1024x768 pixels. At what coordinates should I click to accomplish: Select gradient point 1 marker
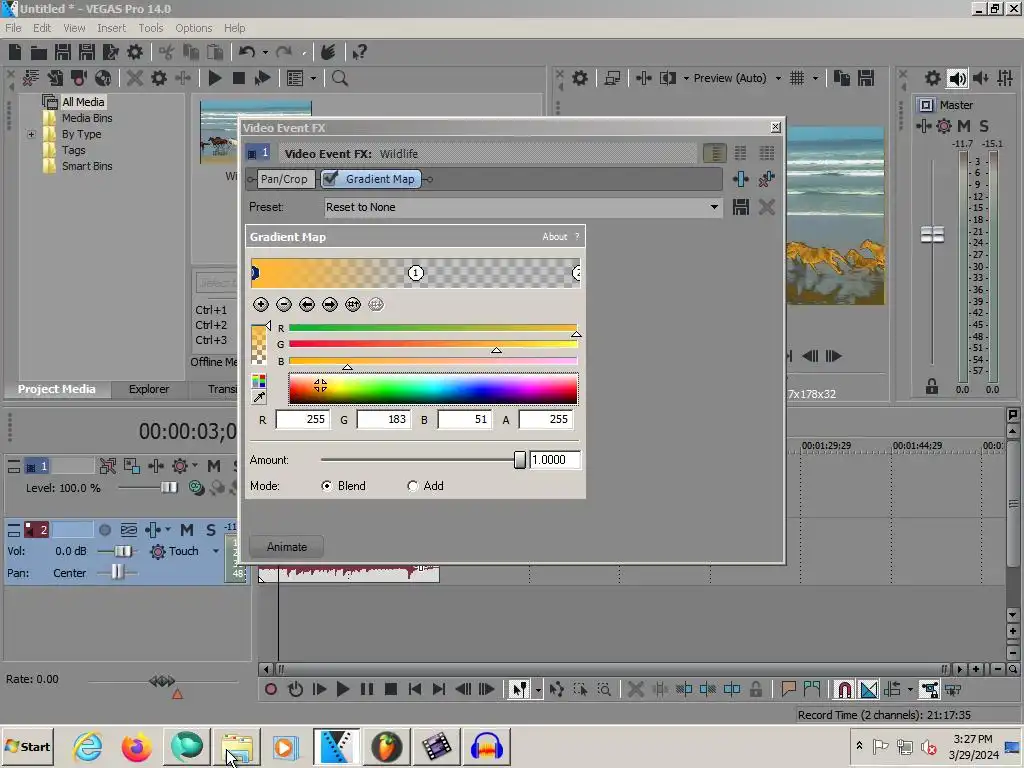(x=415, y=272)
